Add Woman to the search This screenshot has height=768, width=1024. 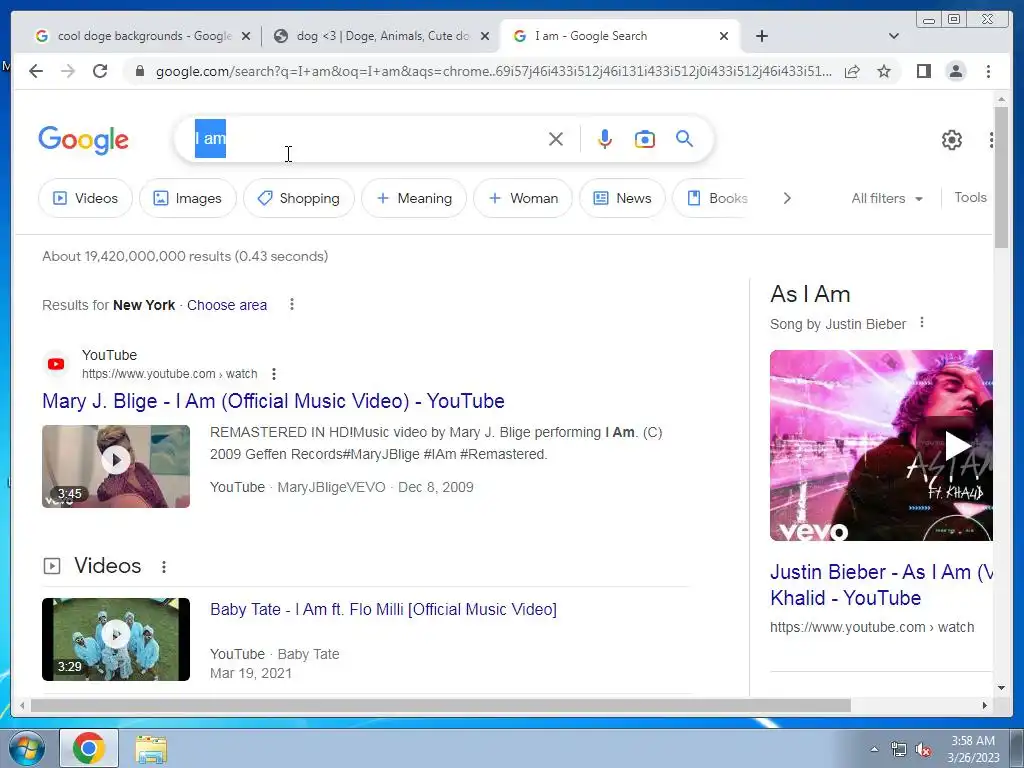pos(523,198)
